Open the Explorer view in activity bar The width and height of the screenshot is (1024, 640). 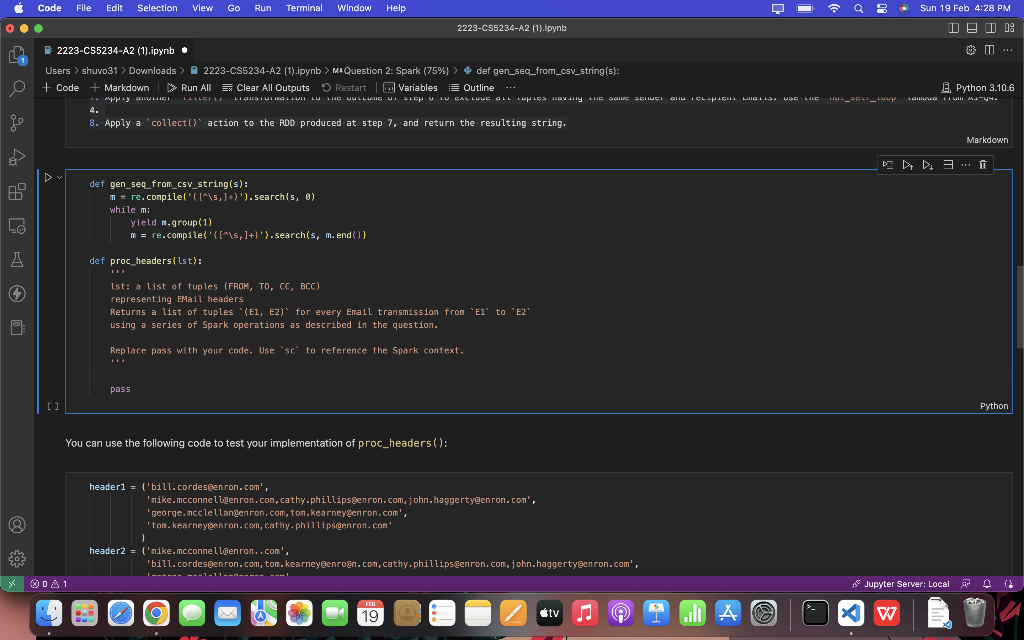tap(17, 55)
